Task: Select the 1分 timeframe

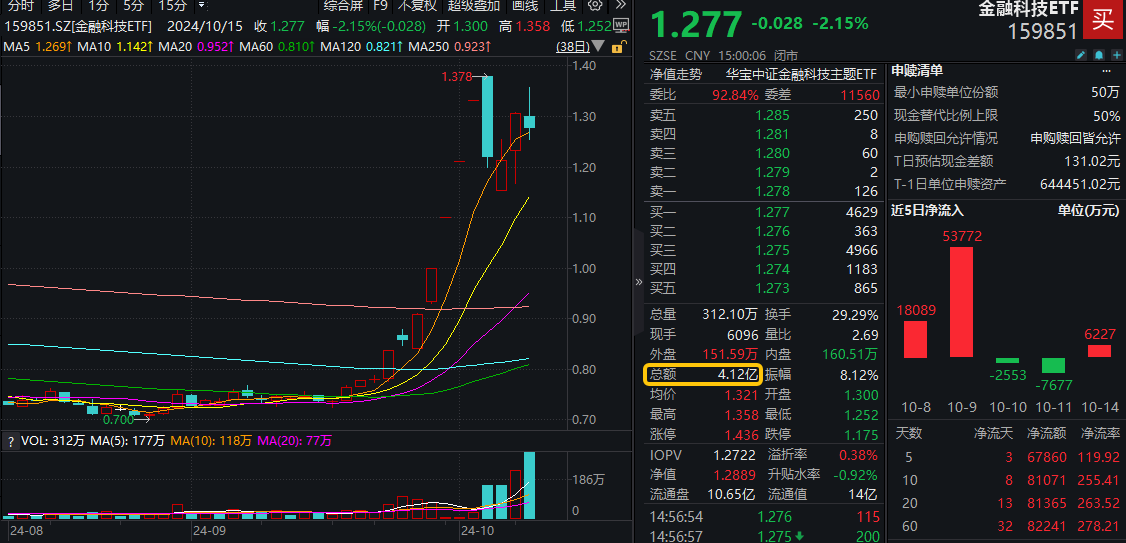Action: pos(97,6)
